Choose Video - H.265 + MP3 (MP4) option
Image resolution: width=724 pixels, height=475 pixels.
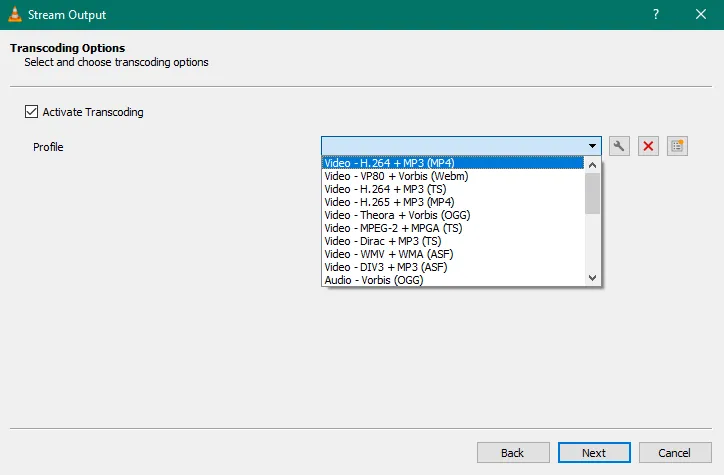coord(453,202)
